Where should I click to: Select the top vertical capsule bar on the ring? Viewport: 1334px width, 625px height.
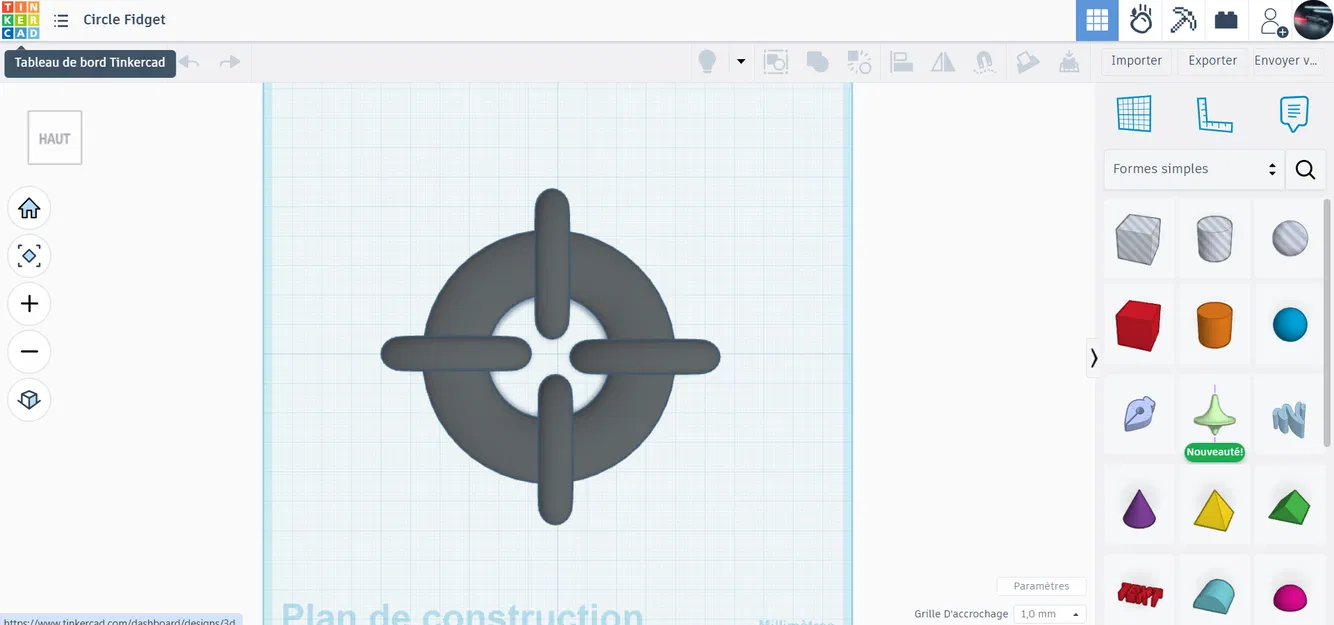(552, 262)
